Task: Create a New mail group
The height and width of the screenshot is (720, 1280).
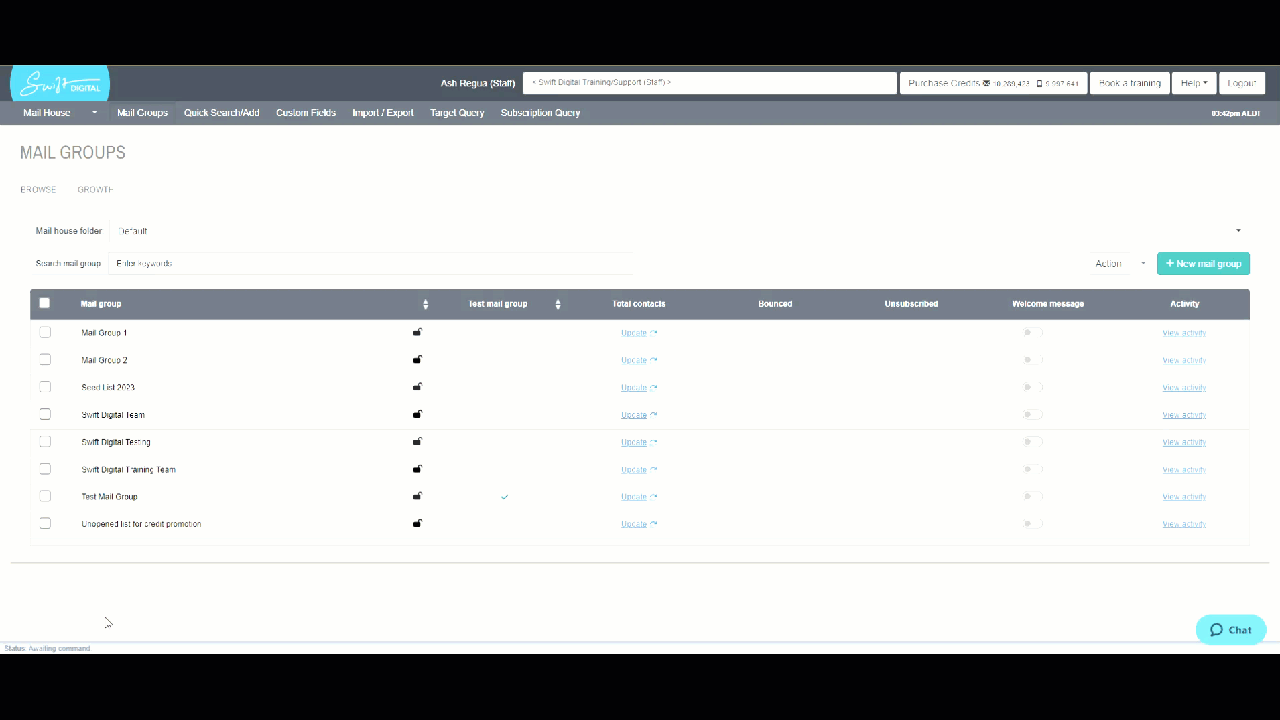Action: click(1203, 263)
